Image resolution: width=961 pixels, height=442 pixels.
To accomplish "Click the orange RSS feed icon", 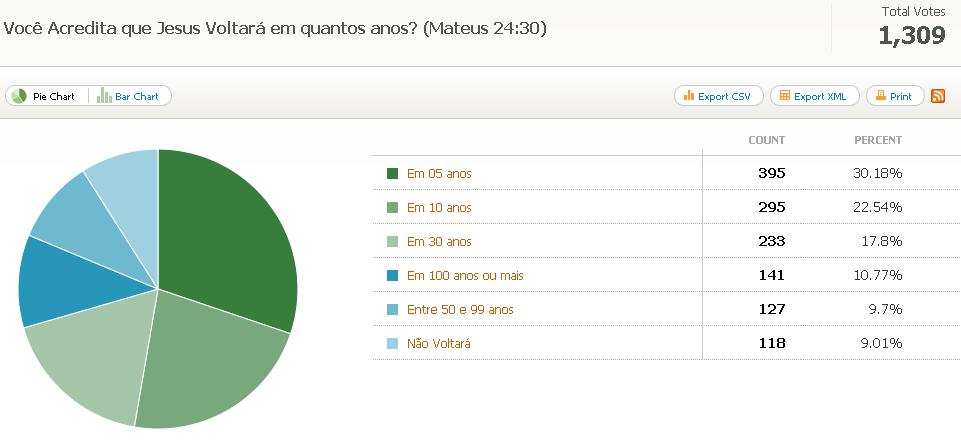I will point(938,96).
